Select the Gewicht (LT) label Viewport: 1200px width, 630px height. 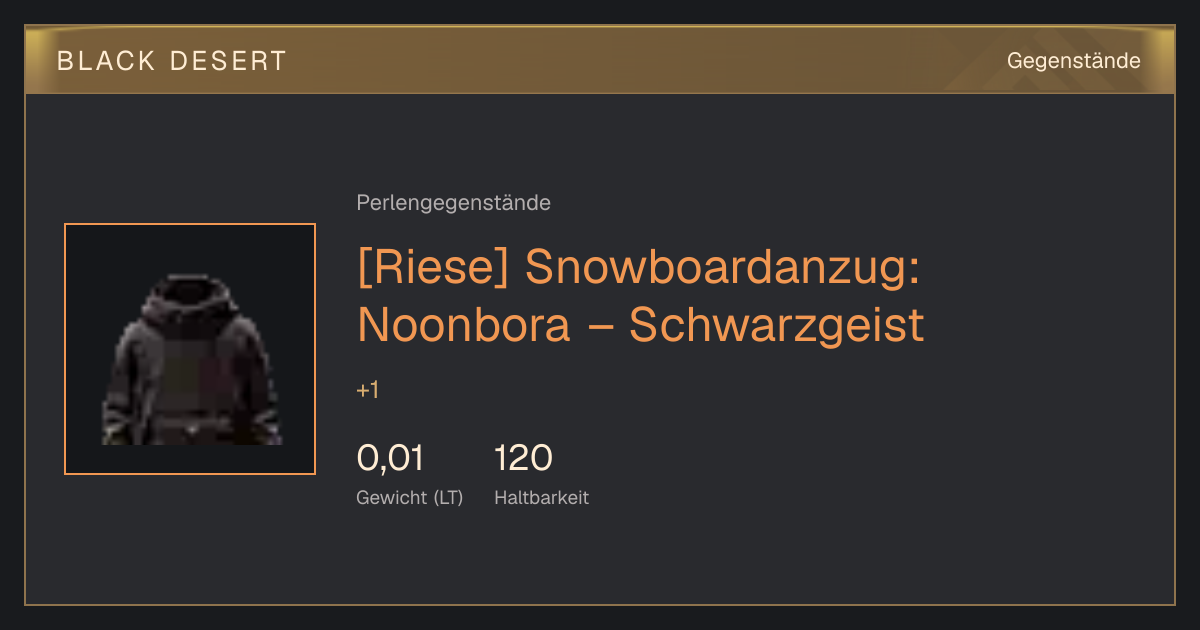410,497
